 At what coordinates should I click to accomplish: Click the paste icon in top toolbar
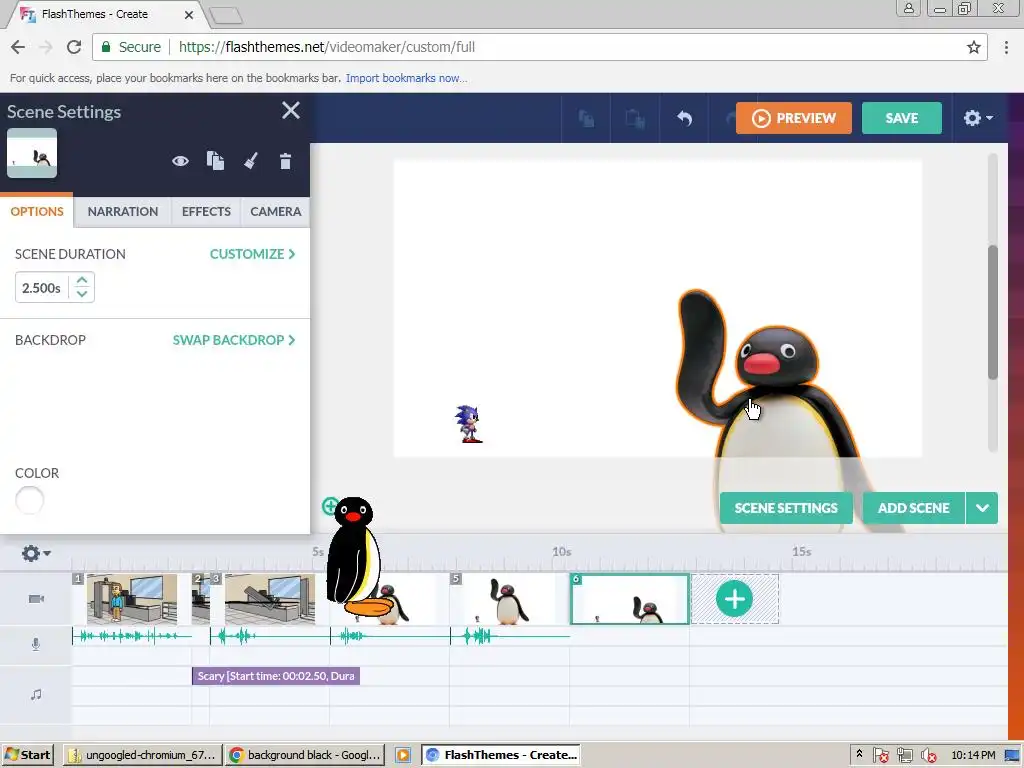(x=635, y=118)
